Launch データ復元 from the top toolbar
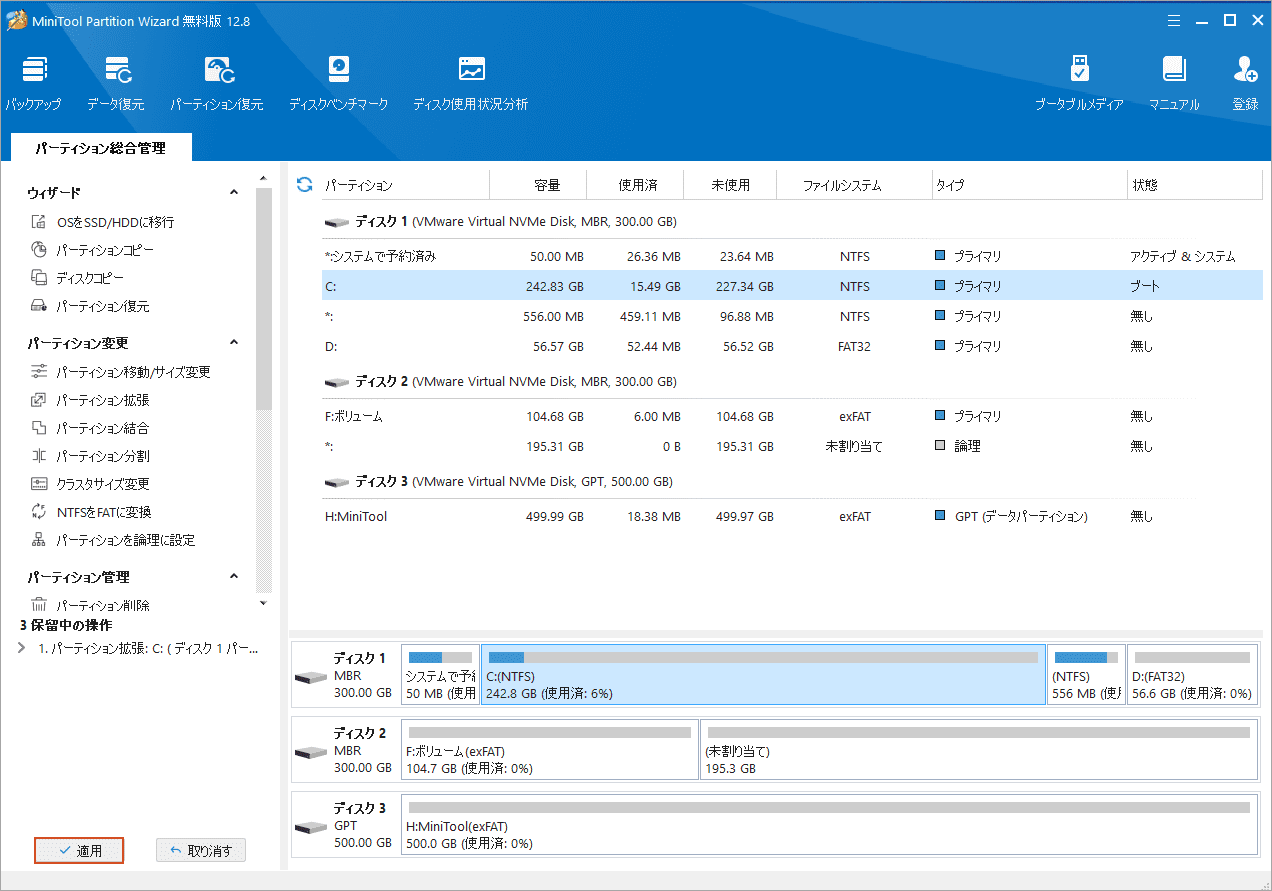1272x891 pixels. [x=115, y=84]
